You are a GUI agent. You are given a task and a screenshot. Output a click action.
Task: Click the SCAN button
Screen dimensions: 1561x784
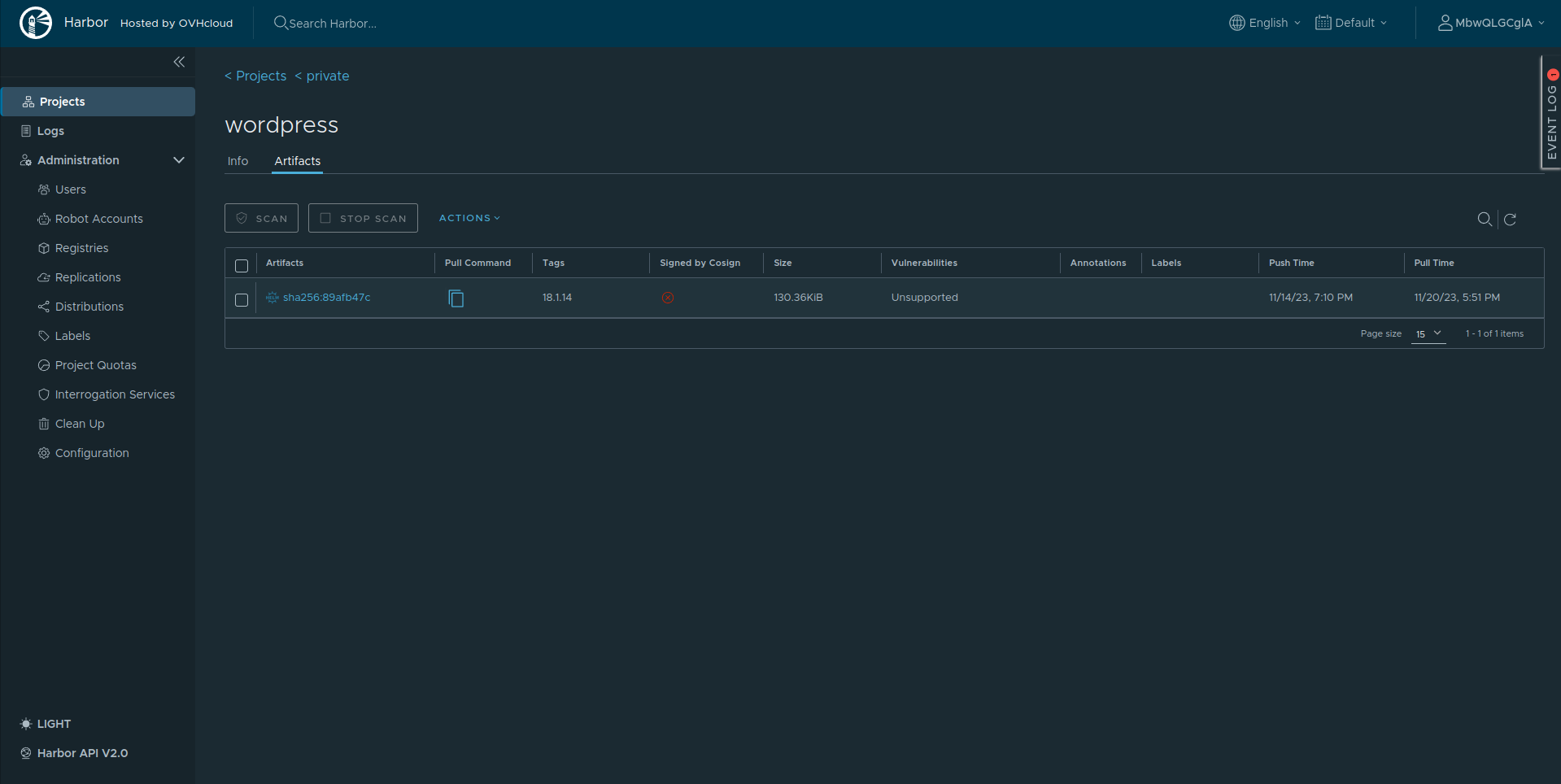260,217
